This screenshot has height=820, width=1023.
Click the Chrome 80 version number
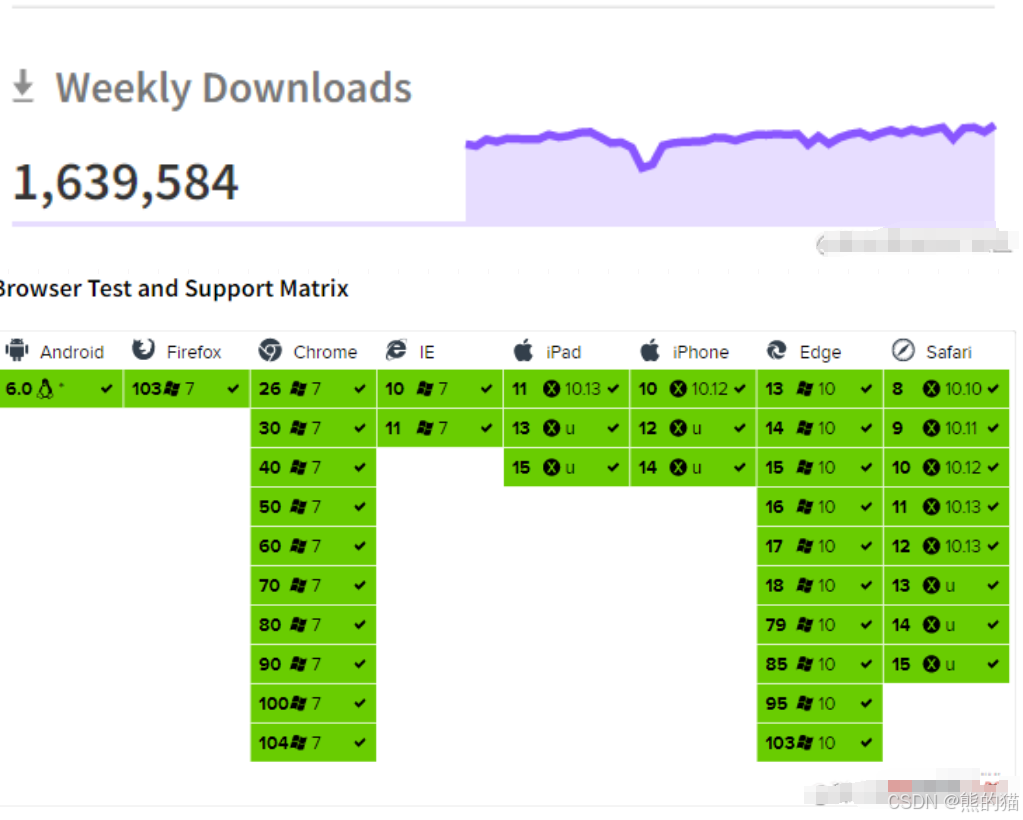[x=270, y=625]
